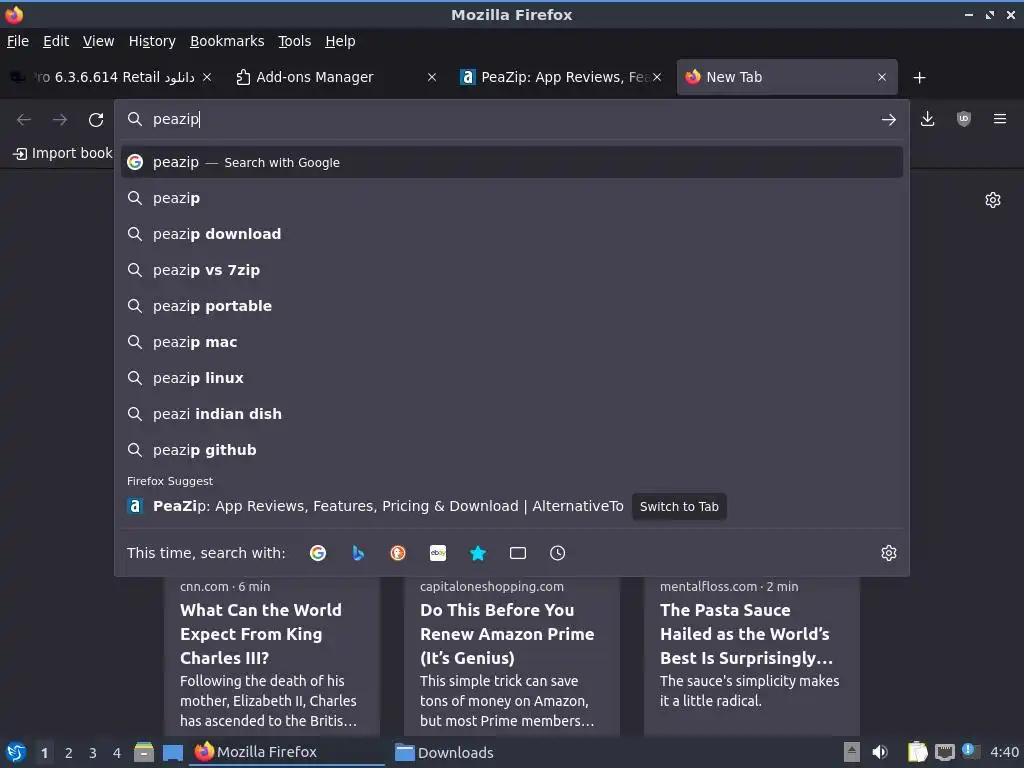The image size is (1024, 768).
Task: Click the volume speaker tray icon
Action: click(x=880, y=752)
